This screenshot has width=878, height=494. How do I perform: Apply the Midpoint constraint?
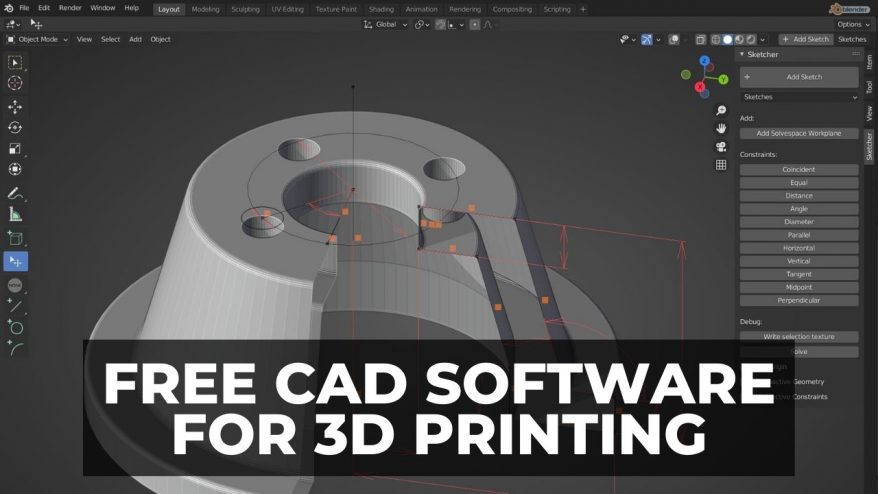pos(799,287)
